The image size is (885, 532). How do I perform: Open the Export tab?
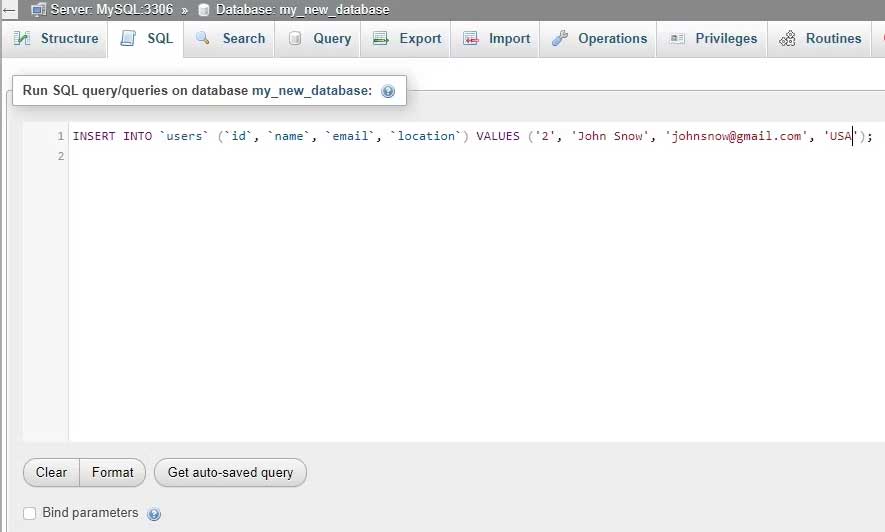(x=405, y=38)
